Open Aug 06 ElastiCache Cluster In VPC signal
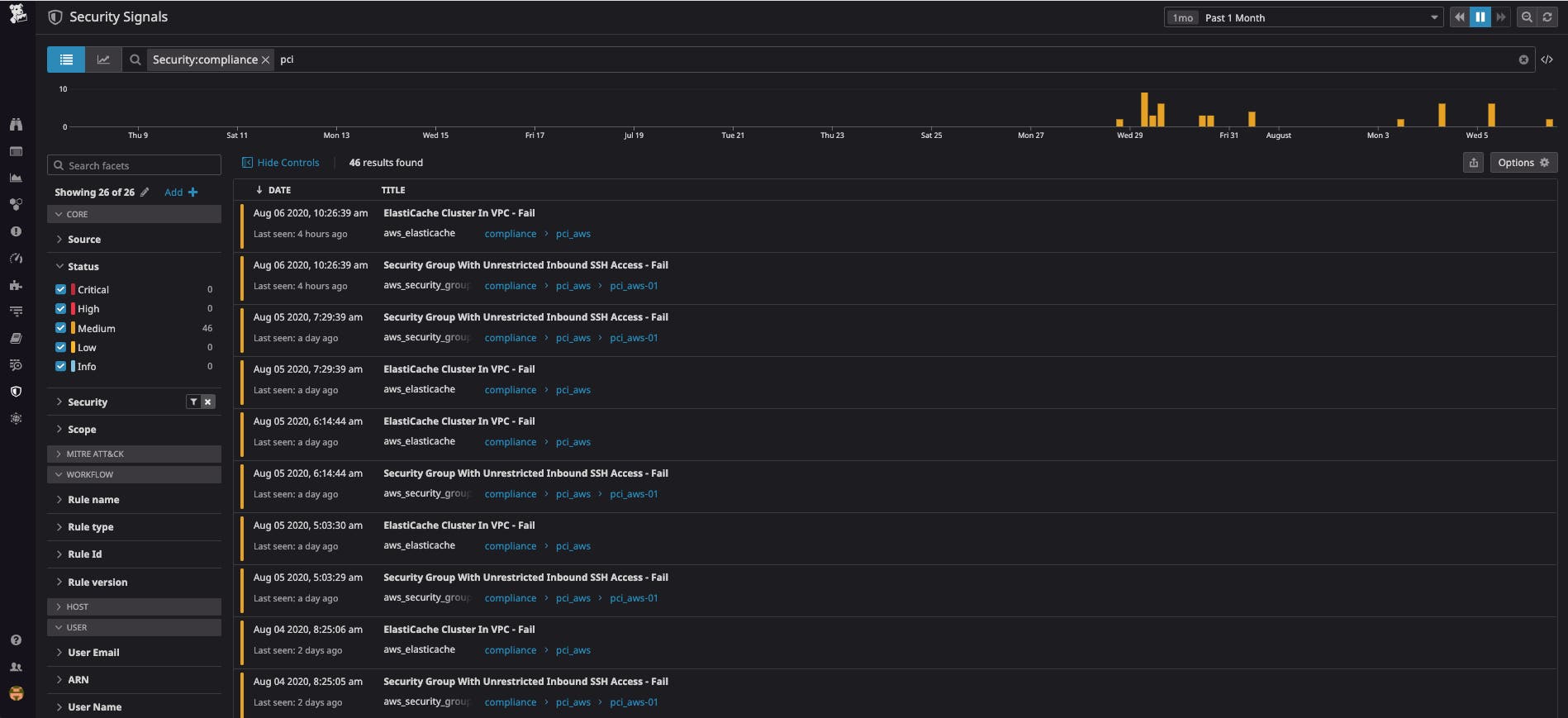Screen dimensions: 1568x718 pos(896,226)
